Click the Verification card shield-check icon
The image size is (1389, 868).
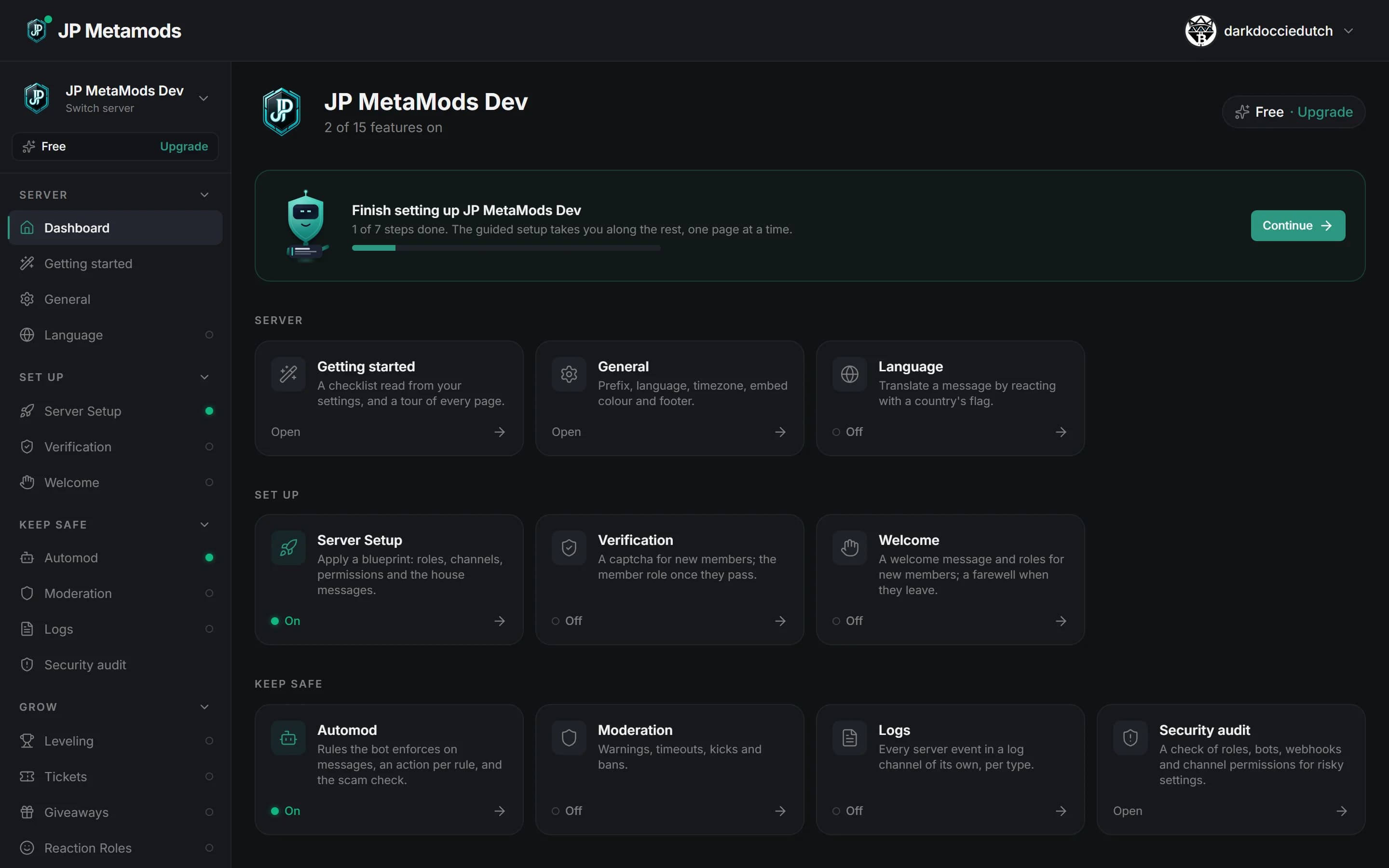coord(569,548)
